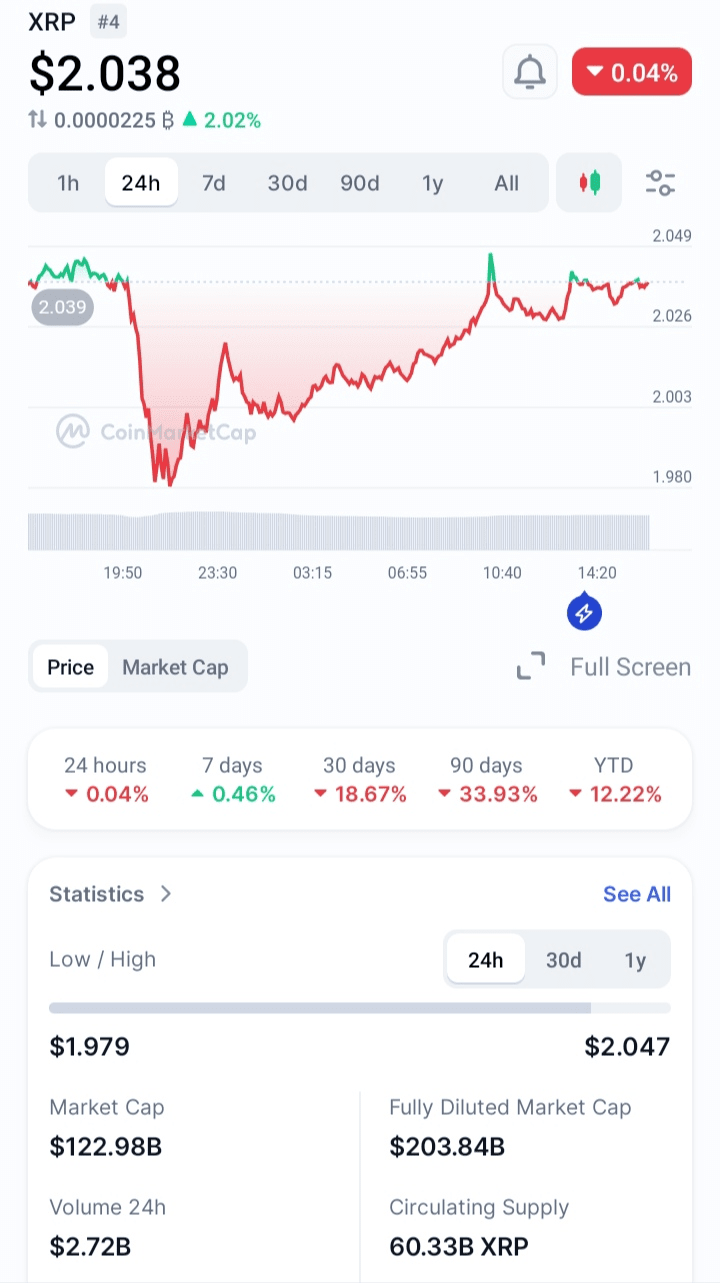Select 1y in Low / High range
The image size is (720, 1283).
pos(635,960)
